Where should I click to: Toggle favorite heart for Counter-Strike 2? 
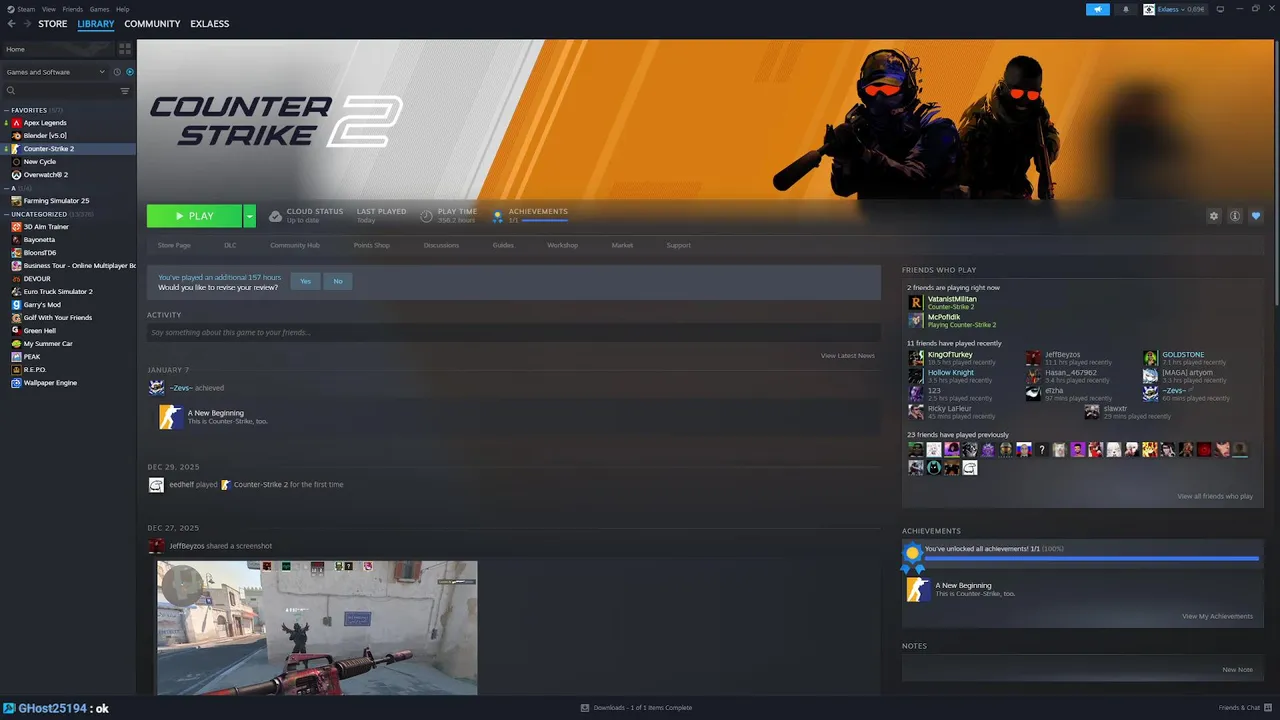1256,216
